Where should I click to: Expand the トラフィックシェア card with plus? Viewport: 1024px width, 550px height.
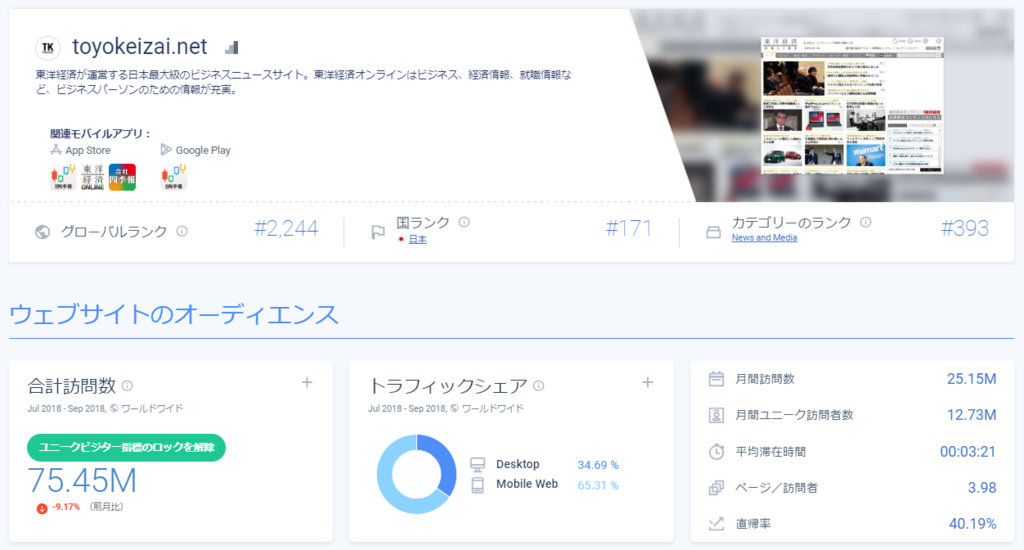(x=648, y=383)
